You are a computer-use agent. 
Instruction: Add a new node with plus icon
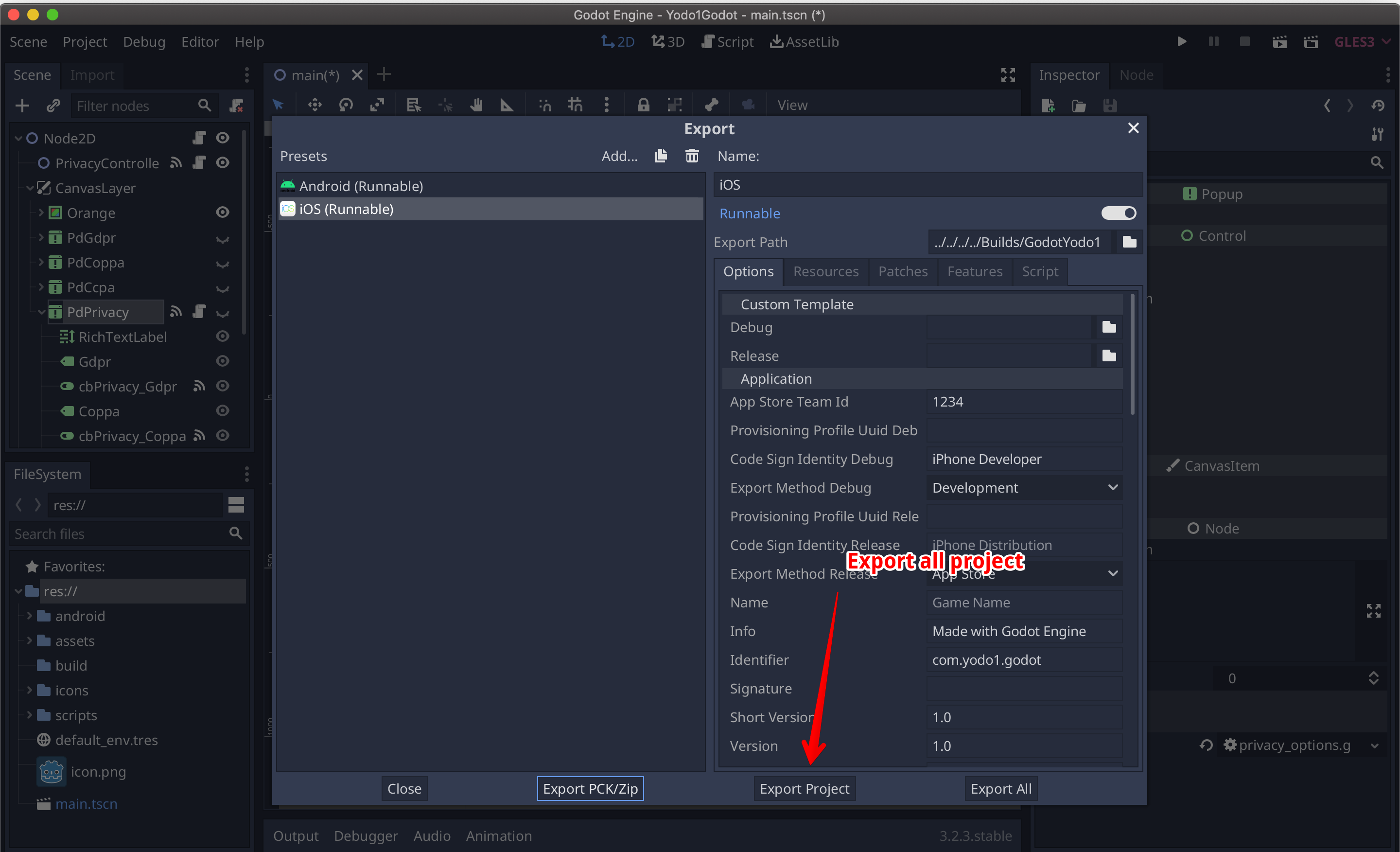click(x=22, y=106)
